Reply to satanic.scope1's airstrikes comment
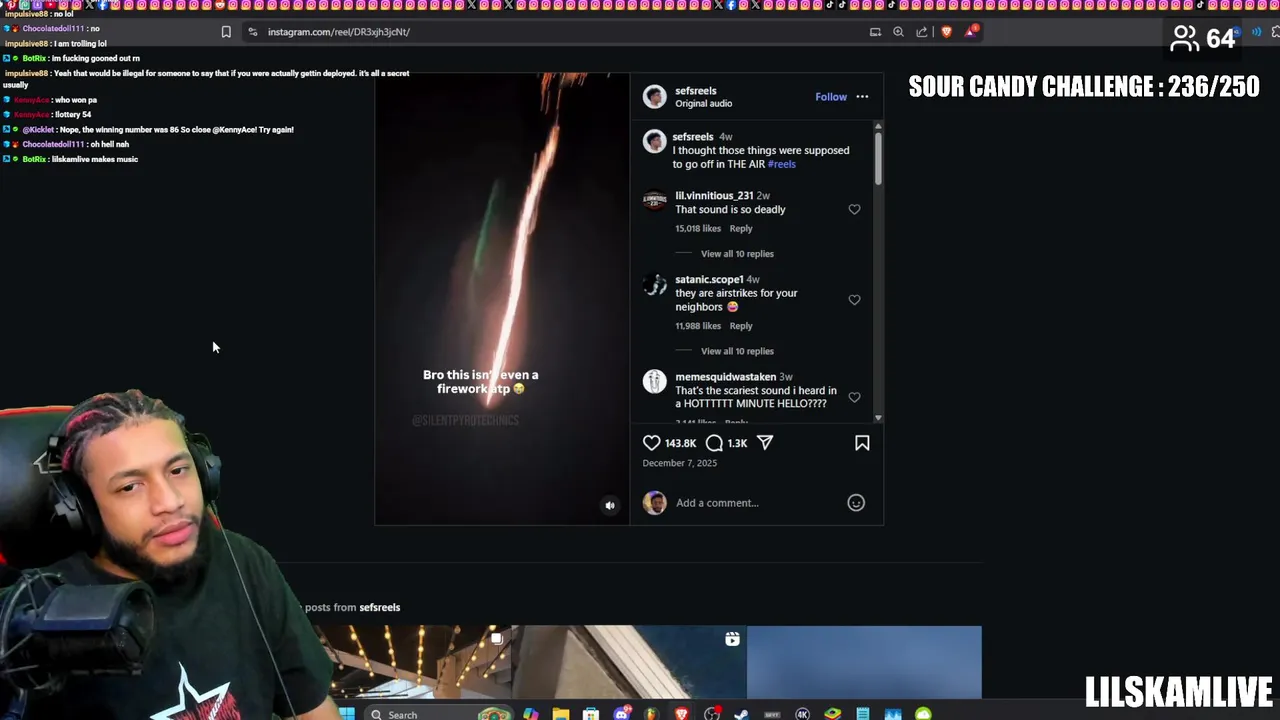Image resolution: width=1280 pixels, height=720 pixels. click(x=741, y=326)
